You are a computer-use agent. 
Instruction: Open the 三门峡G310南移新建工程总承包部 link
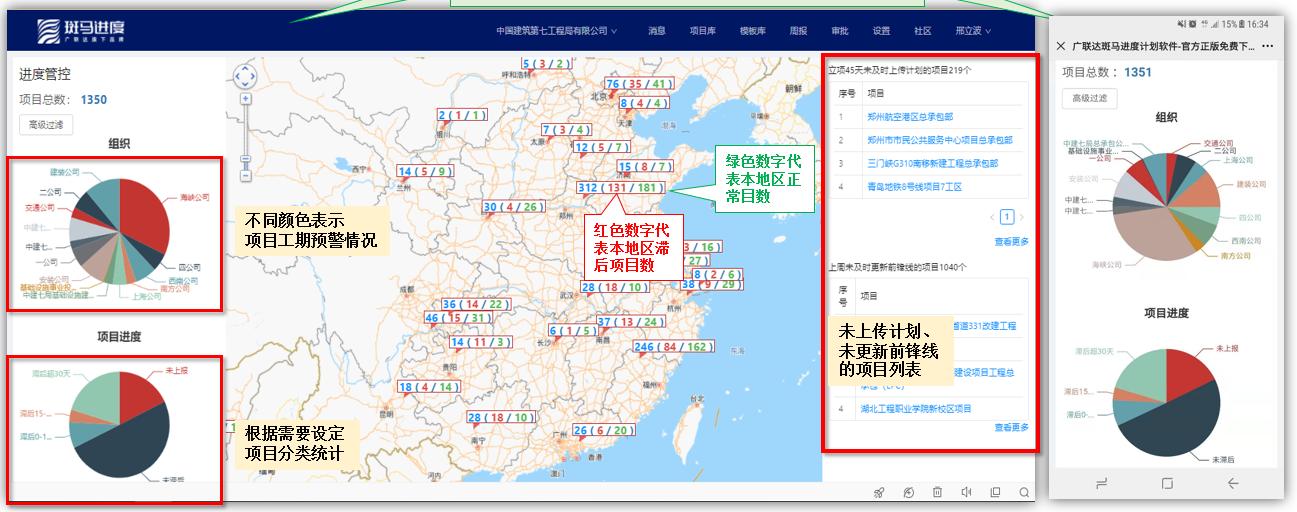pos(932,163)
